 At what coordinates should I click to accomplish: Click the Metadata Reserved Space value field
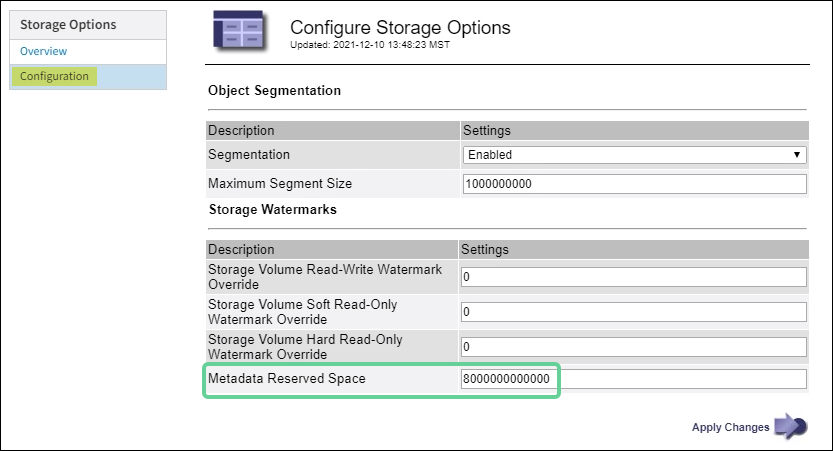pyautogui.click(x=634, y=379)
